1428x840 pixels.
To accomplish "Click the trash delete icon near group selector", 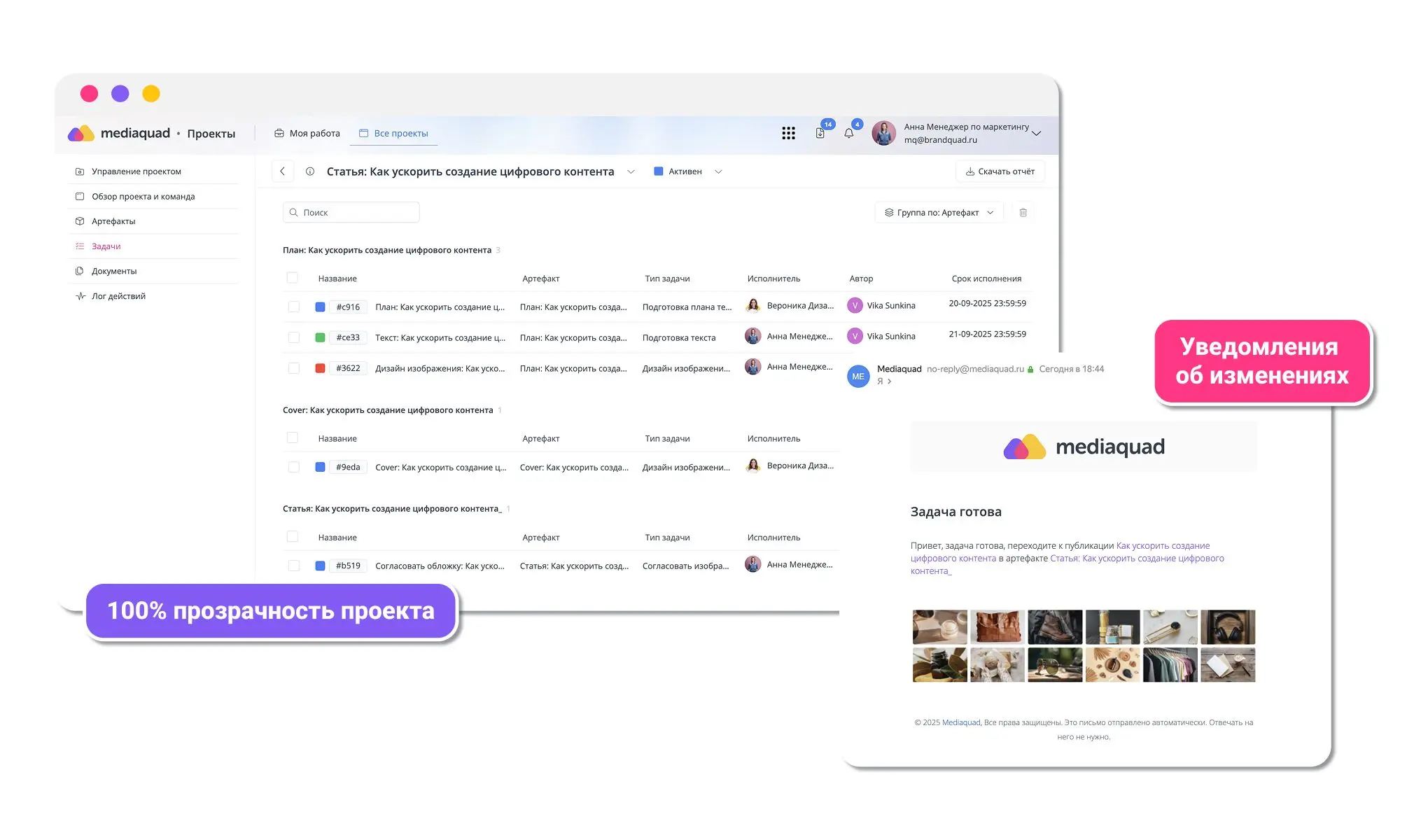I will click(1023, 213).
